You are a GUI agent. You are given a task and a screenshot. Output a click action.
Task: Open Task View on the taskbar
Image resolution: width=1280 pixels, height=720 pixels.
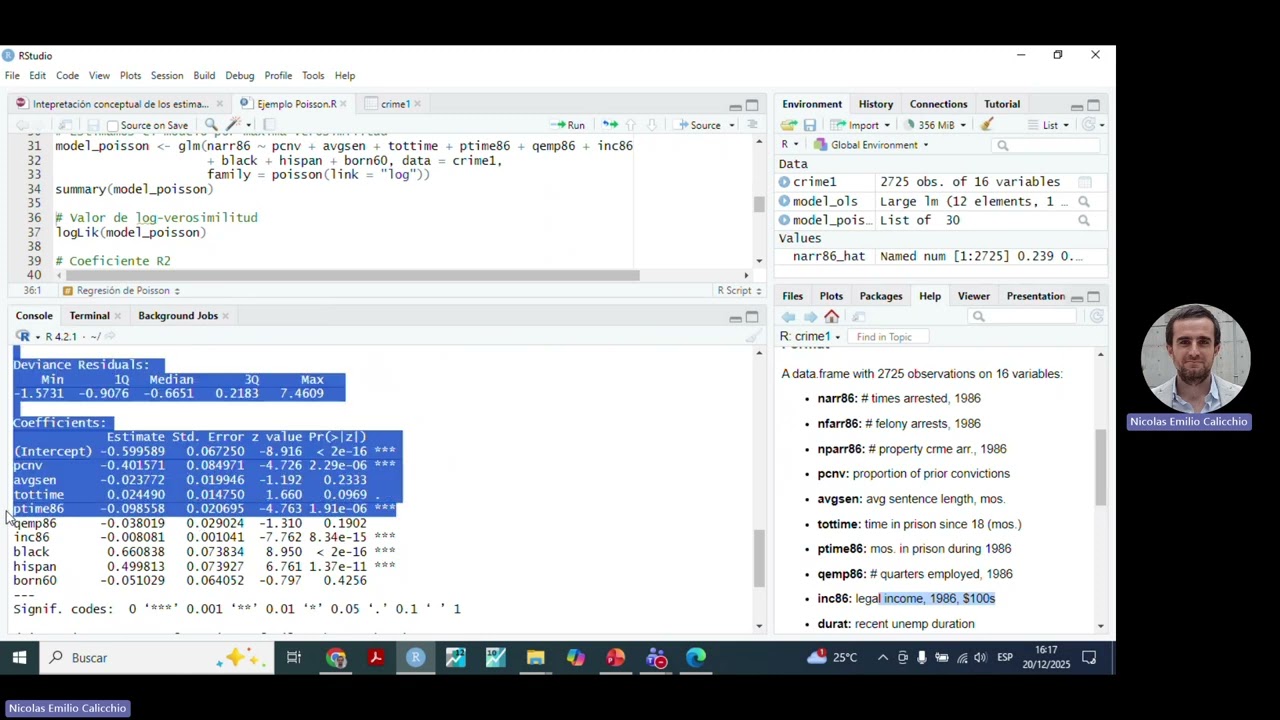pyautogui.click(x=294, y=658)
